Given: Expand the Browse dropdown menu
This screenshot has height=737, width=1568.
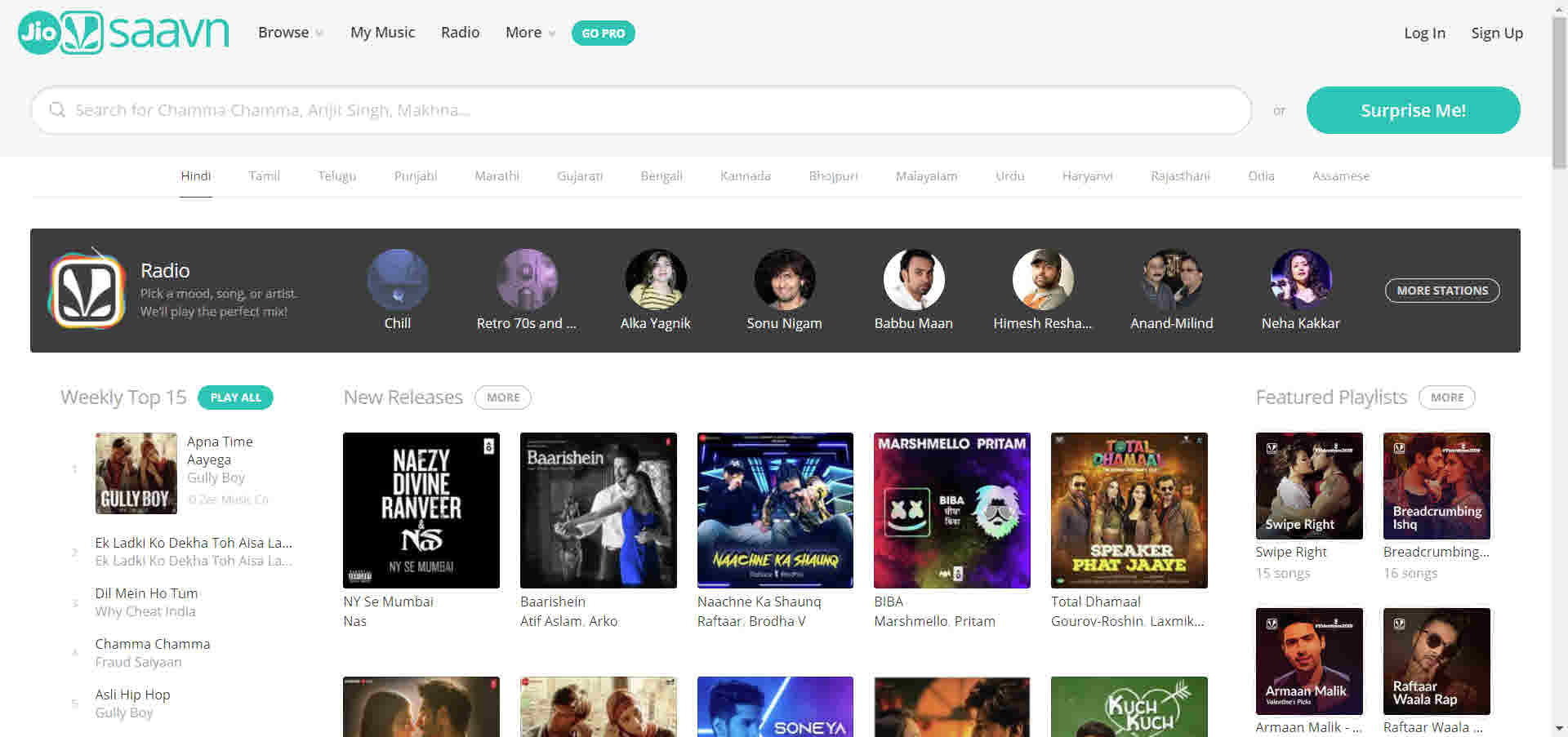Looking at the screenshot, I should 290,33.
